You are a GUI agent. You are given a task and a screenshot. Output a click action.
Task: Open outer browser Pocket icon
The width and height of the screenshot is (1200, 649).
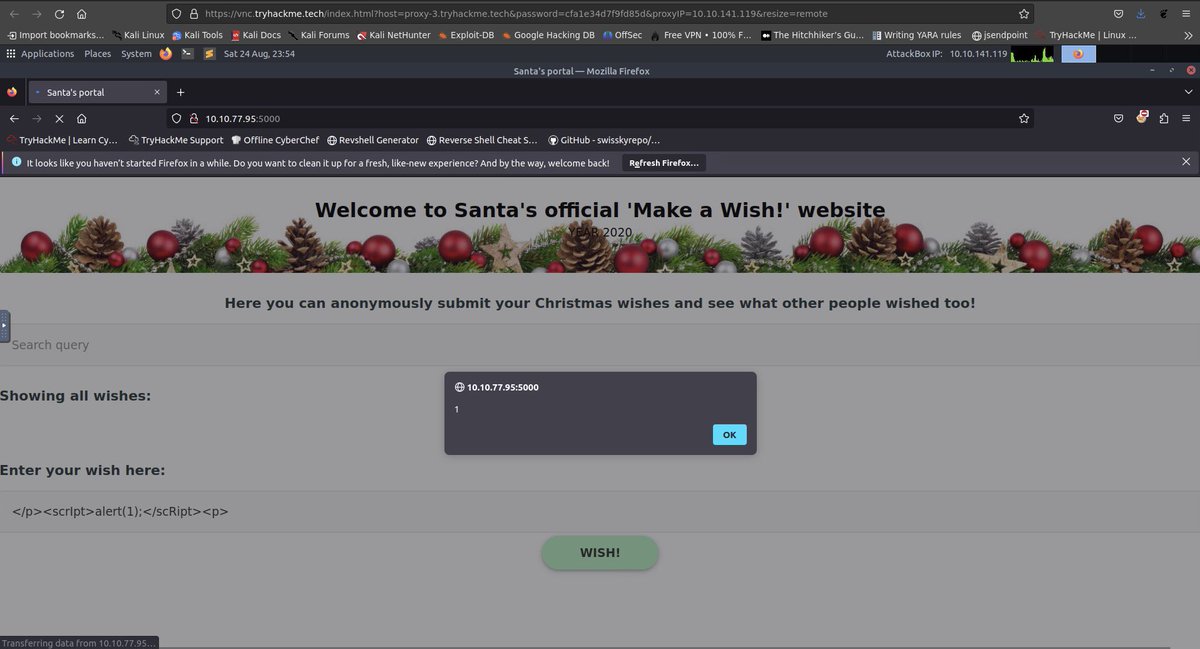point(1119,14)
